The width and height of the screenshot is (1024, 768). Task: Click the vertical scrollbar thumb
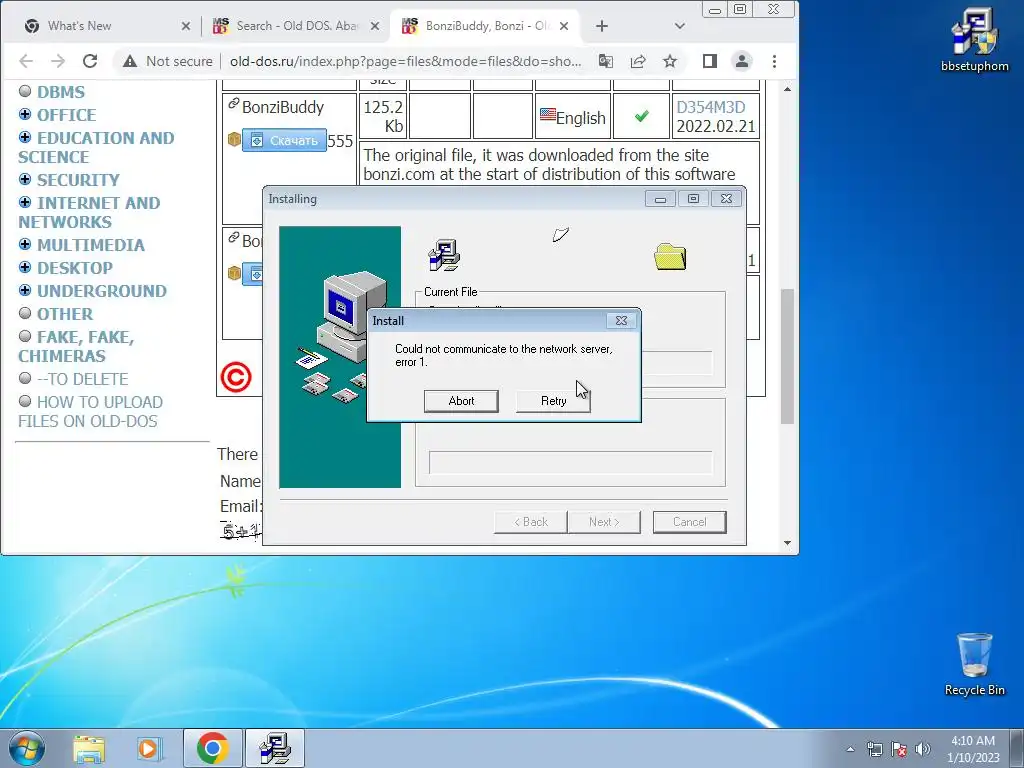(x=788, y=356)
